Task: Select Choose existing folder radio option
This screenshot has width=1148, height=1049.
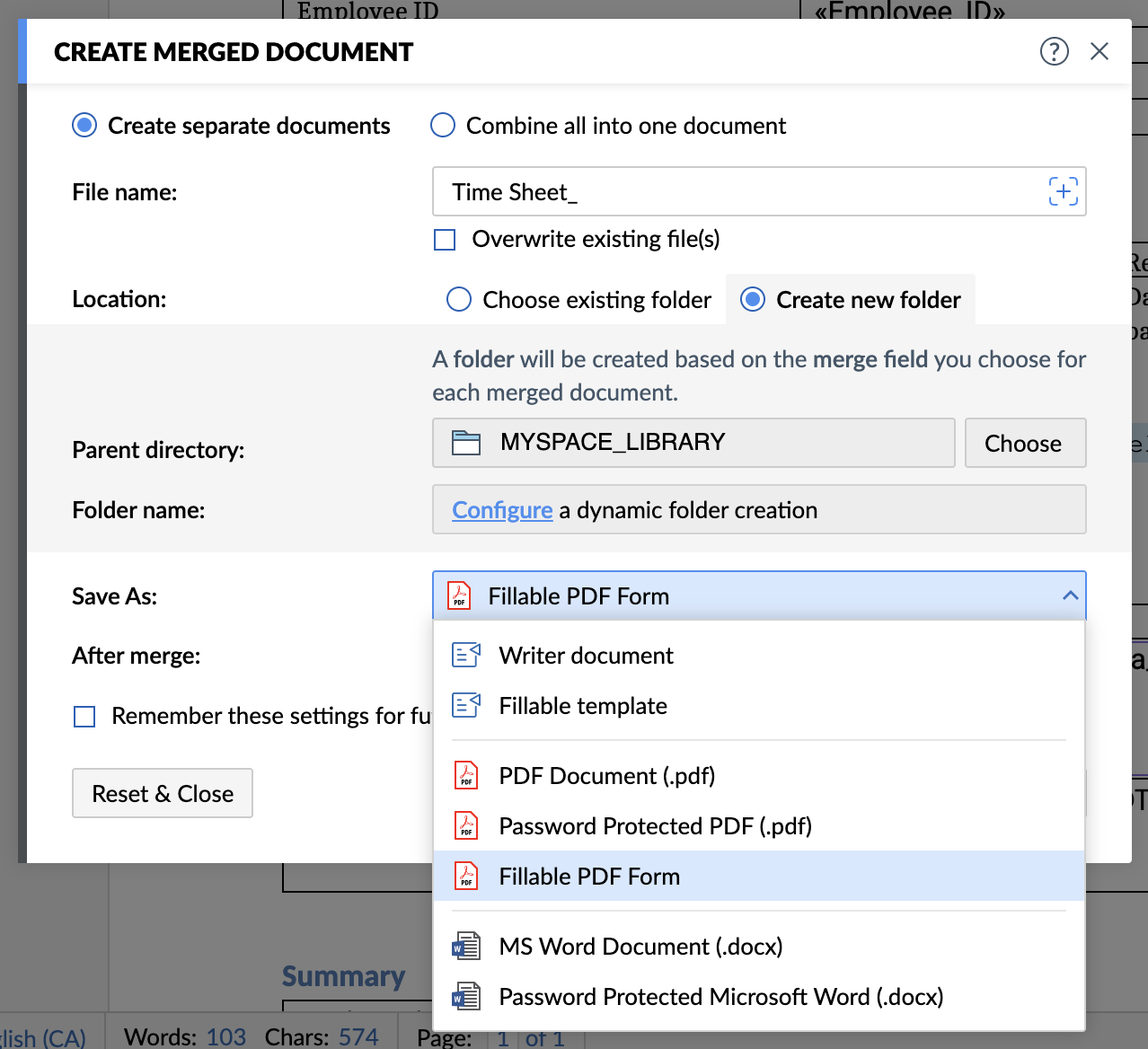Action: point(459,300)
